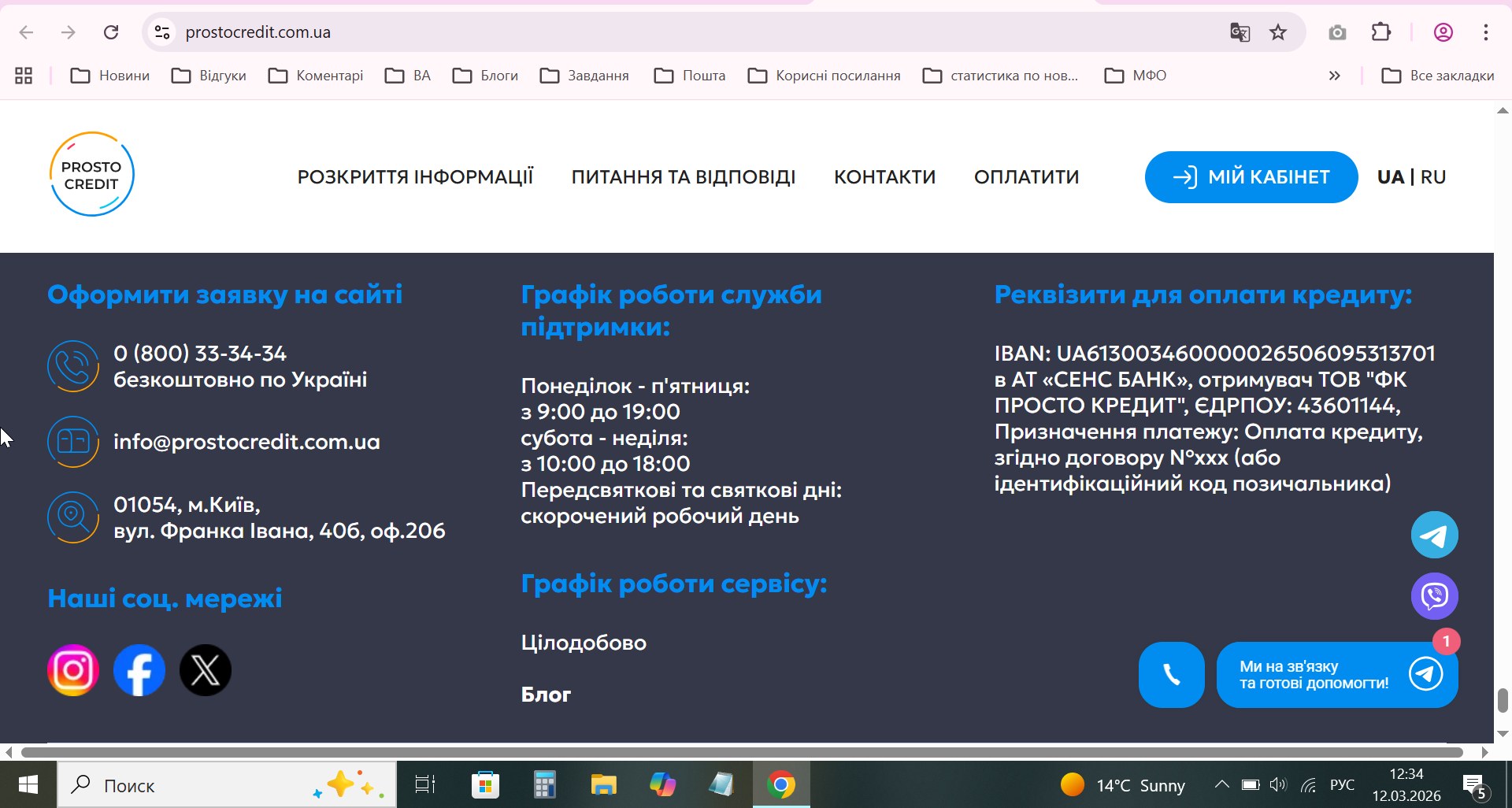Expand the hidden system tray icons
This screenshot has height=808, width=1512.
1221,785
